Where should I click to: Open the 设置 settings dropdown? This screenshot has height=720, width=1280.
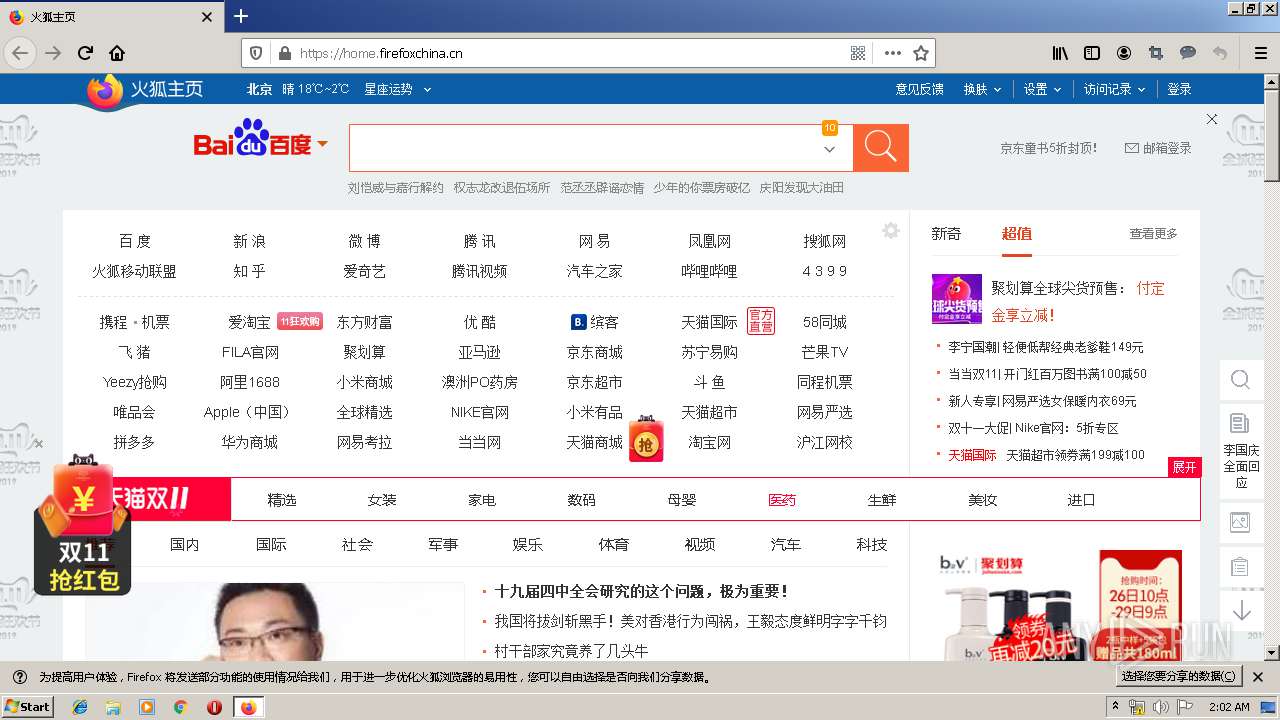(x=1041, y=89)
